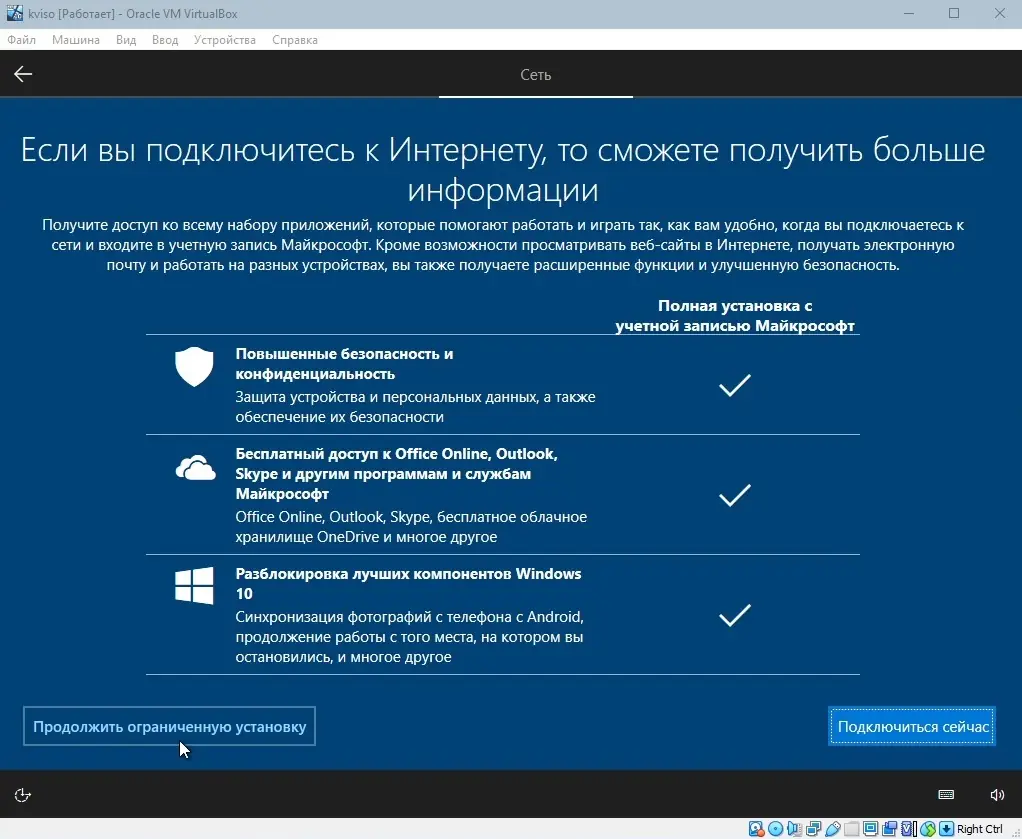Screen dimensions: 1022x839
Task: Click the 'Бесплатный доступ к Office Online' heading
Action: click(396, 473)
